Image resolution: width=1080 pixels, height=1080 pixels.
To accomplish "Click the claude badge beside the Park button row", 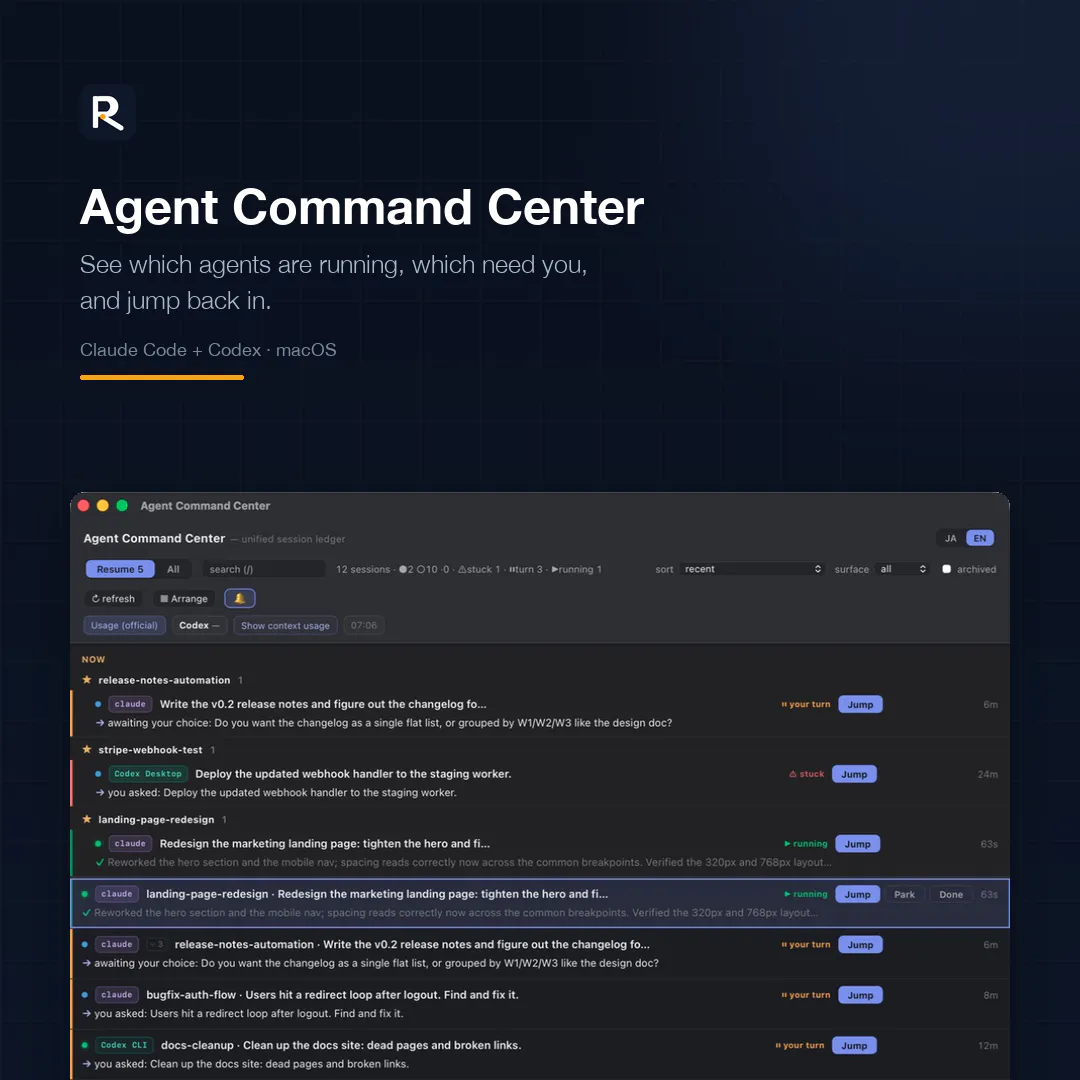I will point(116,894).
